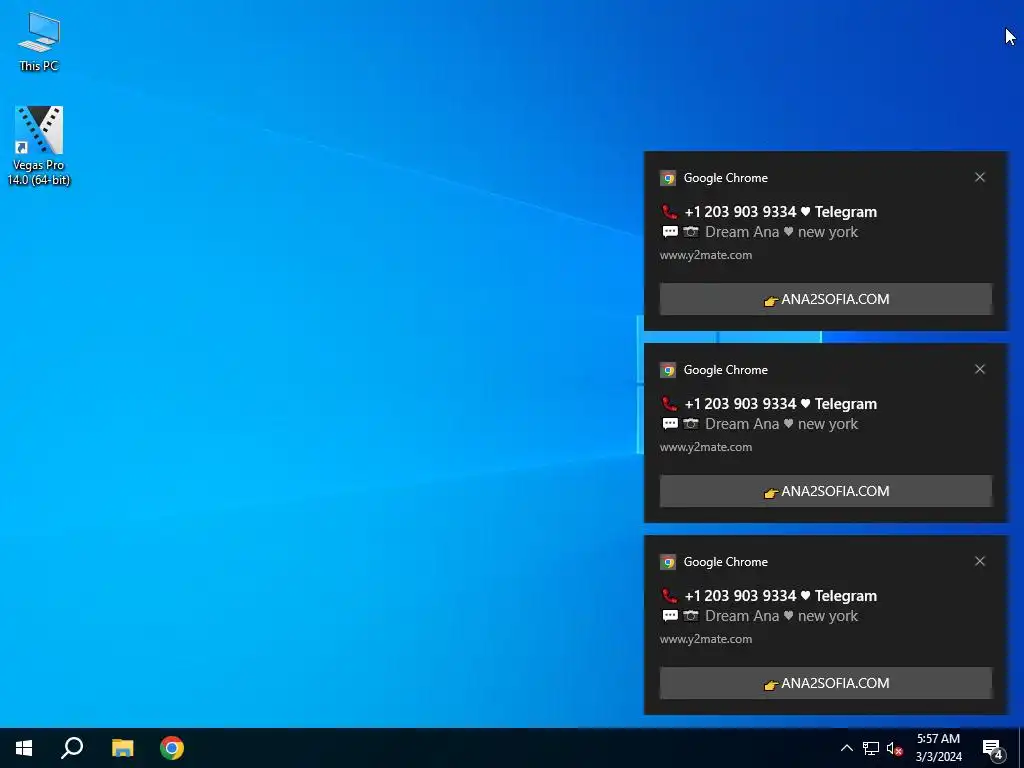
Task: Click www.y2mate.com in the middle notification
Action: (x=706, y=447)
